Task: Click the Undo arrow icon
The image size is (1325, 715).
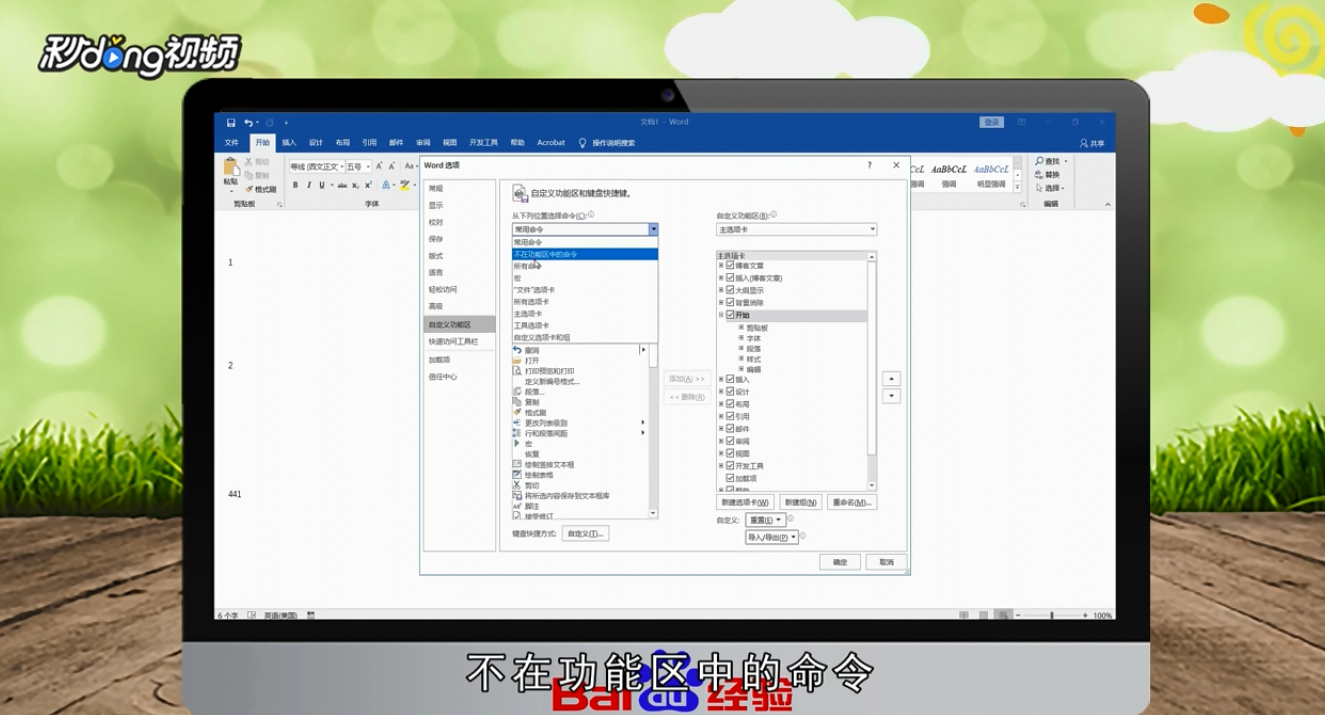Action: click(x=248, y=122)
